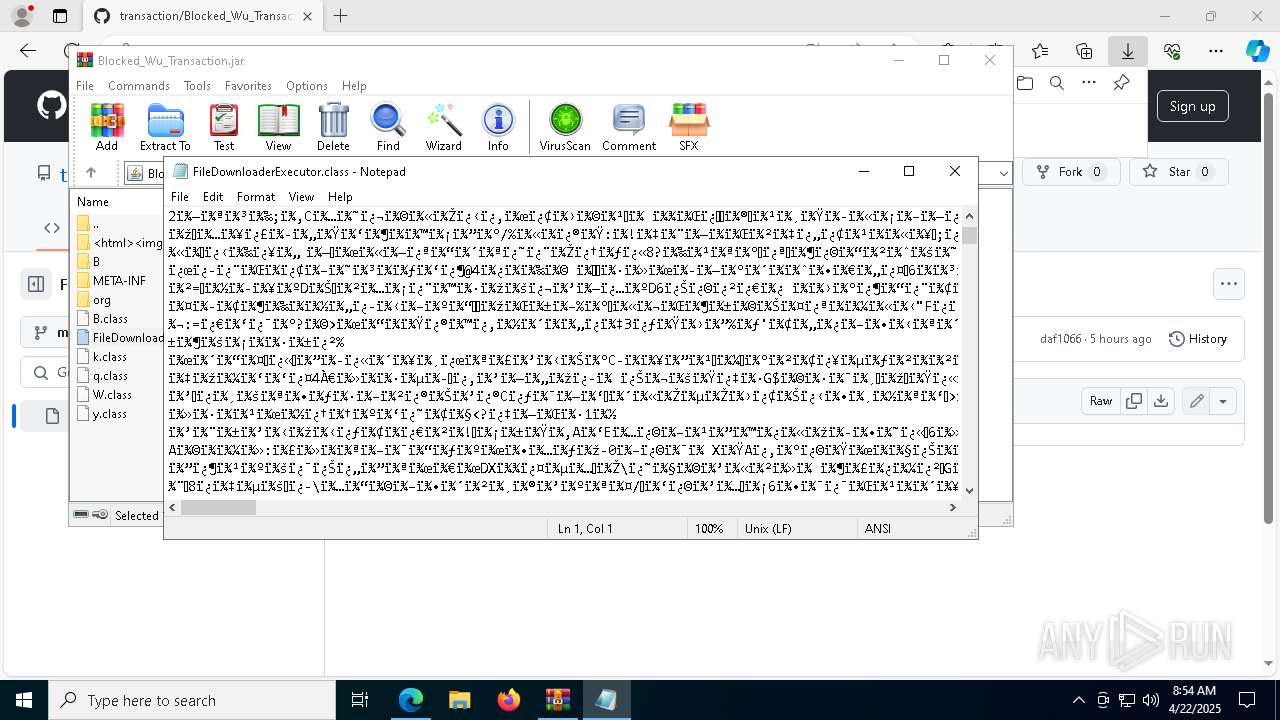Select y.class file in WinRAR
The height and width of the screenshot is (720, 1280).
[x=110, y=414]
